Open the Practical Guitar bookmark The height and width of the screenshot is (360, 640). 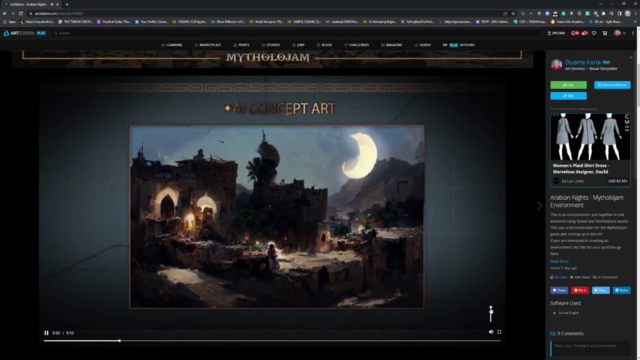[114, 22]
